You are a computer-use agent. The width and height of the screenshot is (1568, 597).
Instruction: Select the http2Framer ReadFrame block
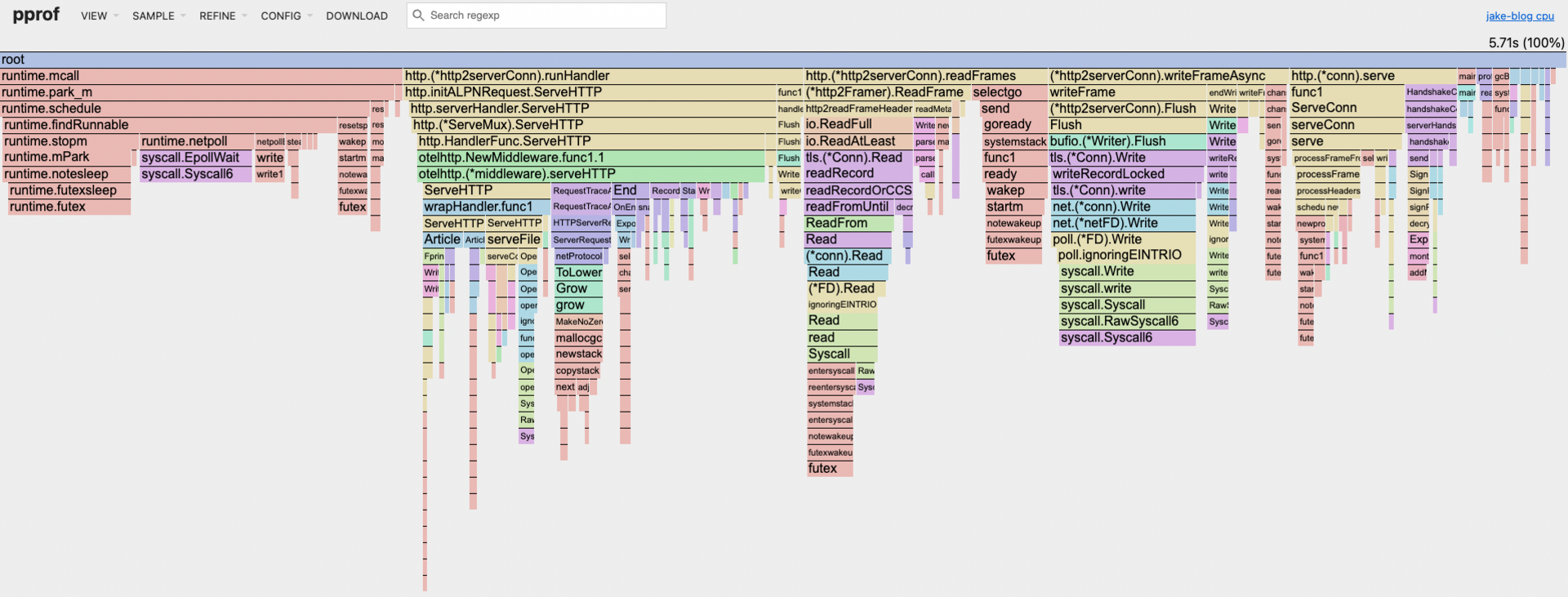885,92
